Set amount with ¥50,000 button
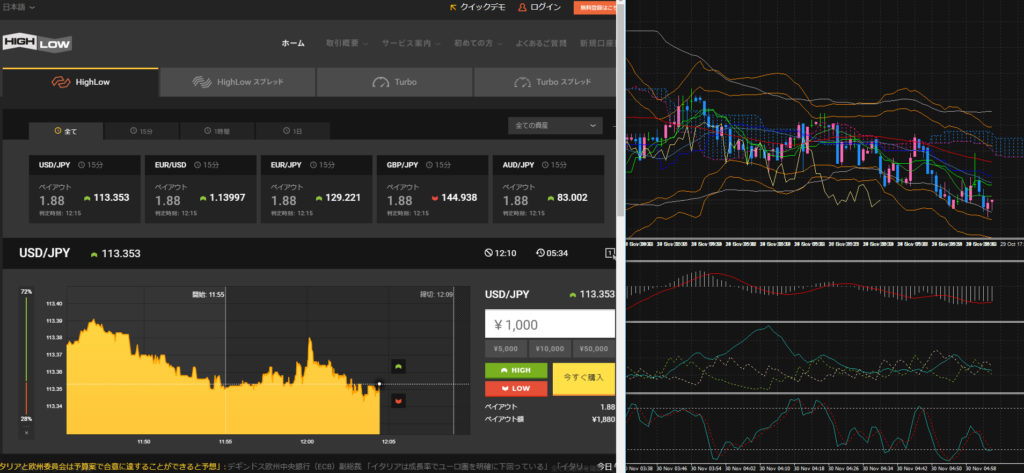 tap(594, 349)
